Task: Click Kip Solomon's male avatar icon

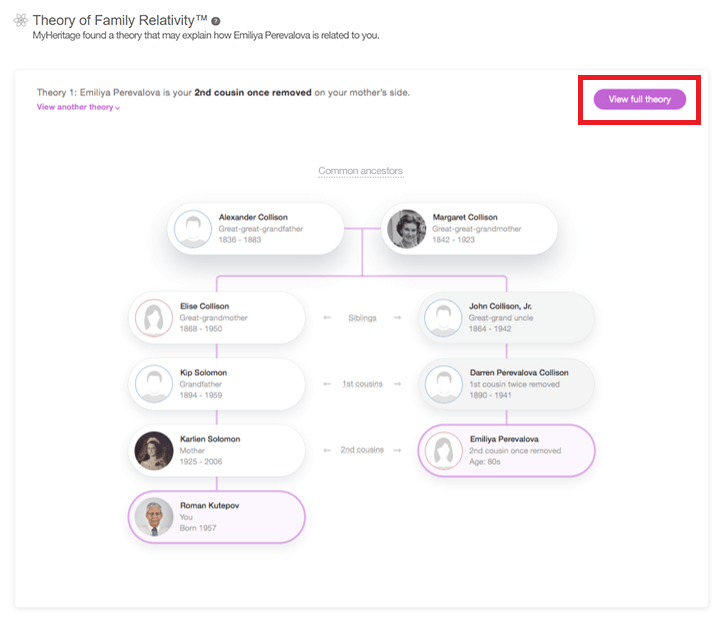Action: 154,384
